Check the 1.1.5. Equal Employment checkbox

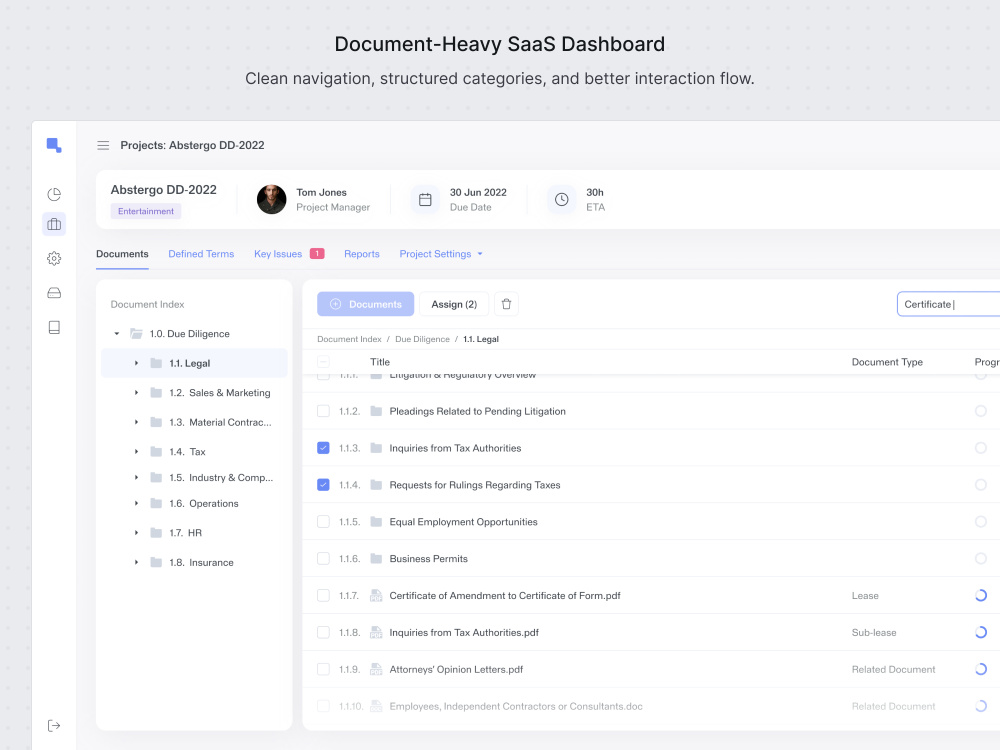click(323, 522)
